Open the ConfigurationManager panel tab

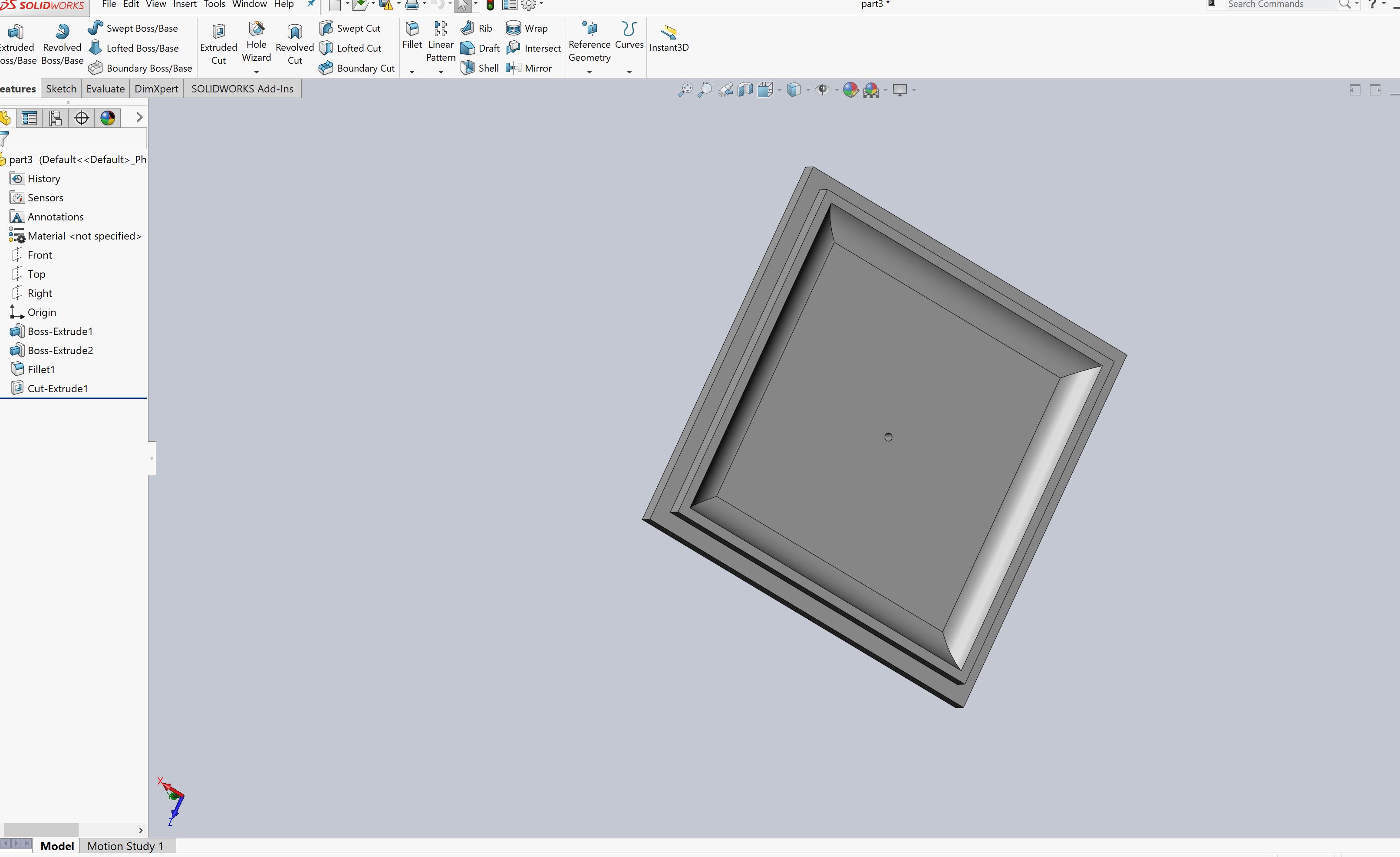[56, 118]
